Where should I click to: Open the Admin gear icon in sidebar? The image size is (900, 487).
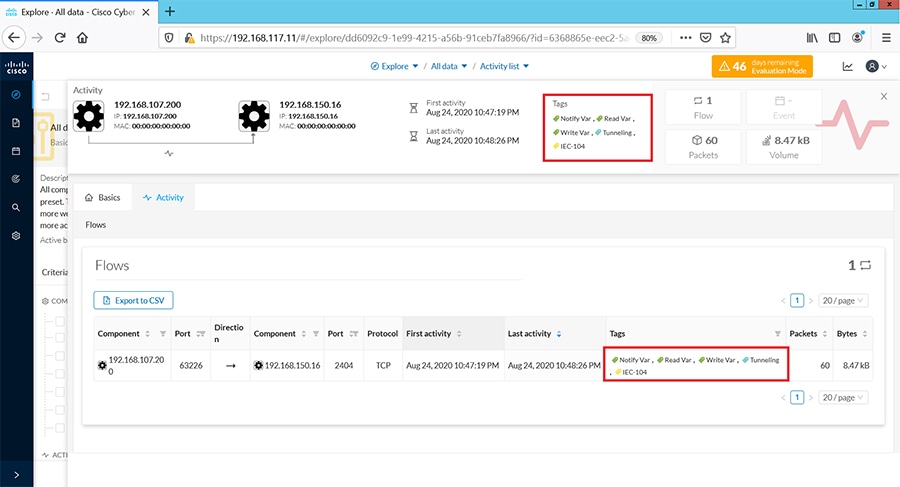[x=16, y=235]
